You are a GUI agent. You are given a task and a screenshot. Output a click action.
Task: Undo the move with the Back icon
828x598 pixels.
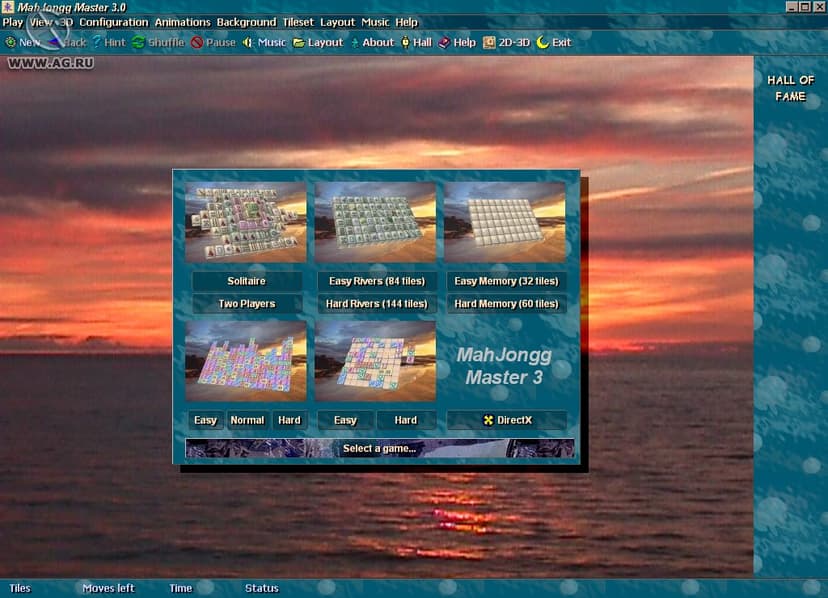point(67,42)
